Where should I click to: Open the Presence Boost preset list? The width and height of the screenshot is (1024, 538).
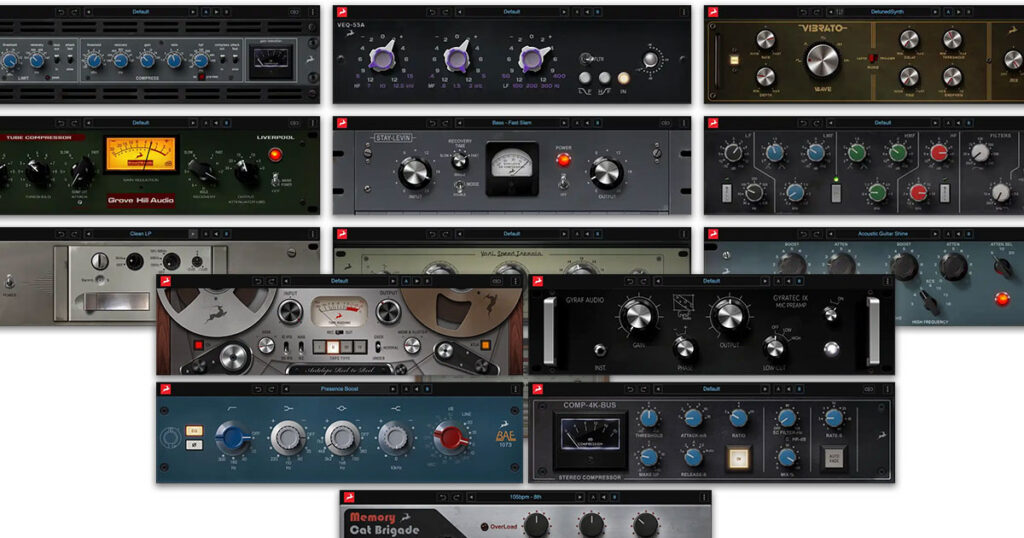[x=340, y=389]
